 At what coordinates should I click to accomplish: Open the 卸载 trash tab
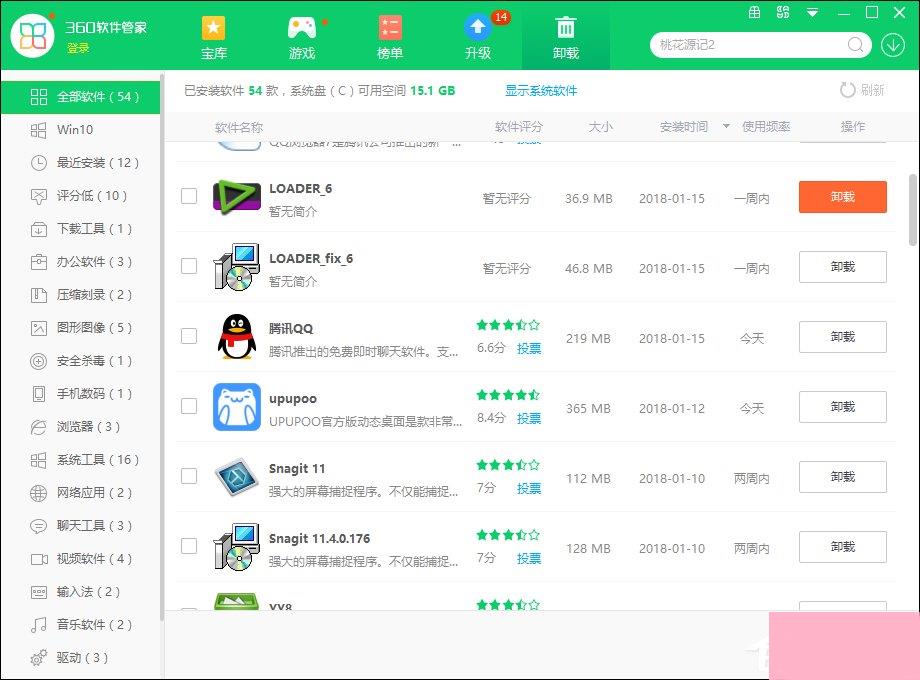566,38
